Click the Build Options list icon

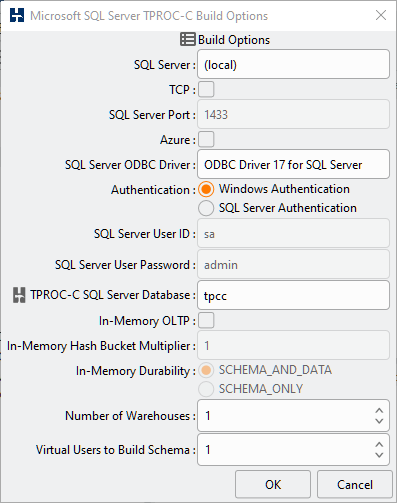pyautogui.click(x=188, y=39)
